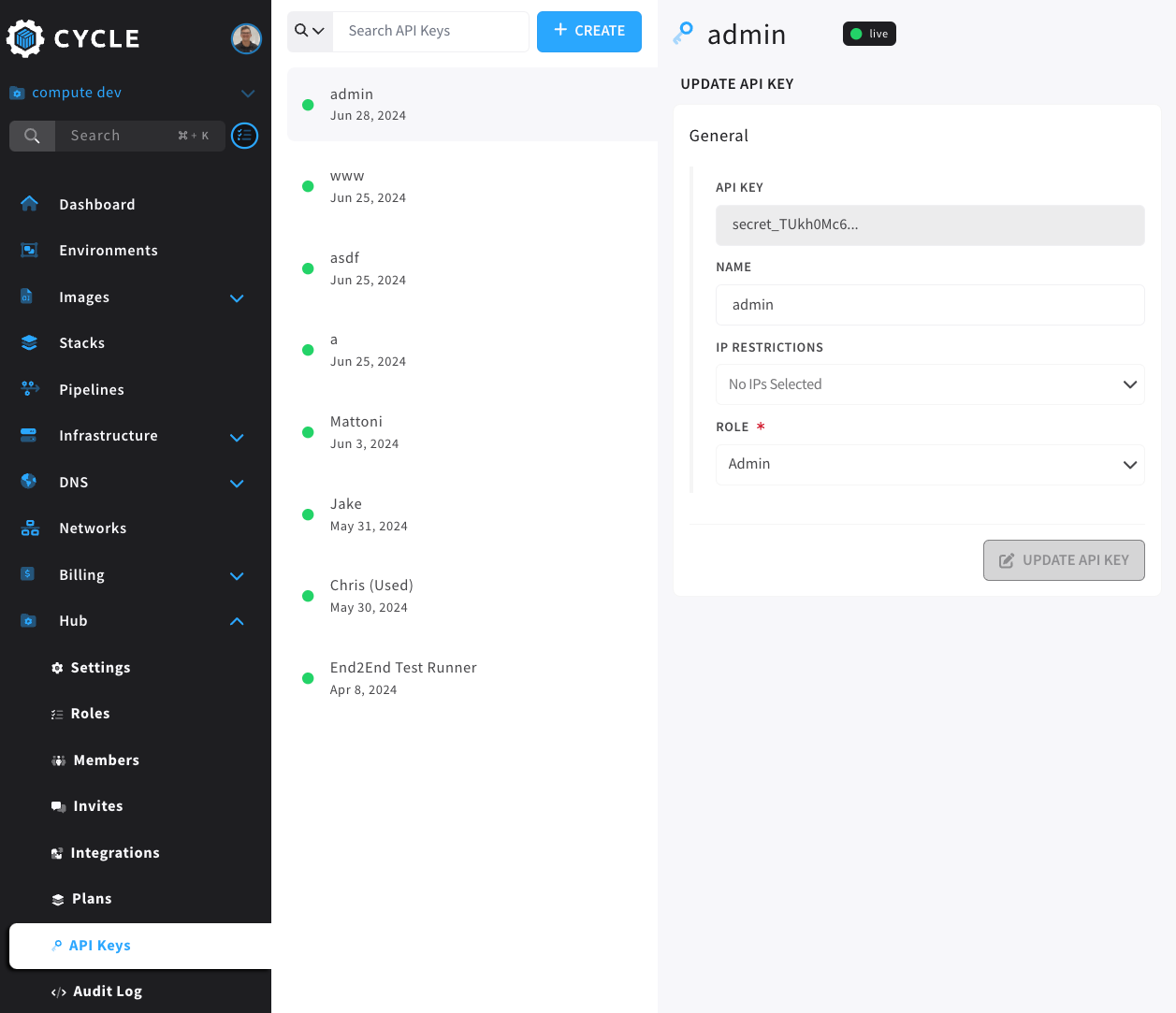Open the IP Restrictions dropdown
Viewport: 1176px width, 1013px height.
pyautogui.click(x=930, y=384)
